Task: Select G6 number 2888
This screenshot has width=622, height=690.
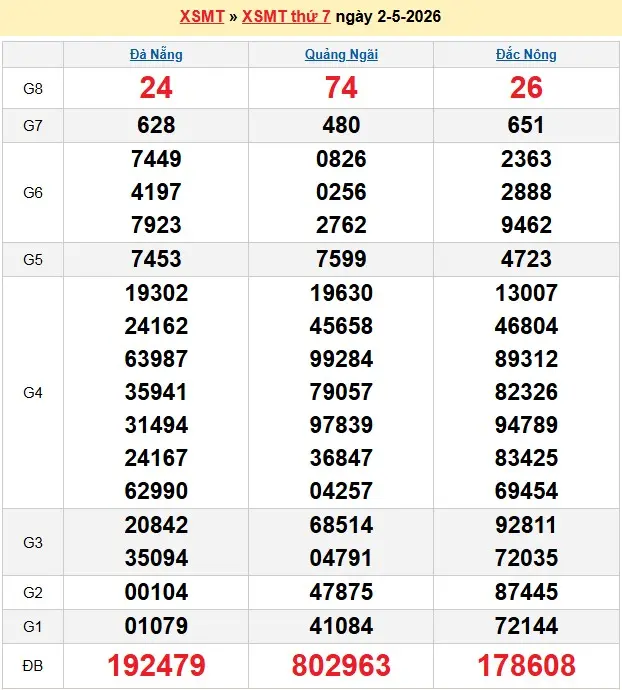Action: point(526,192)
